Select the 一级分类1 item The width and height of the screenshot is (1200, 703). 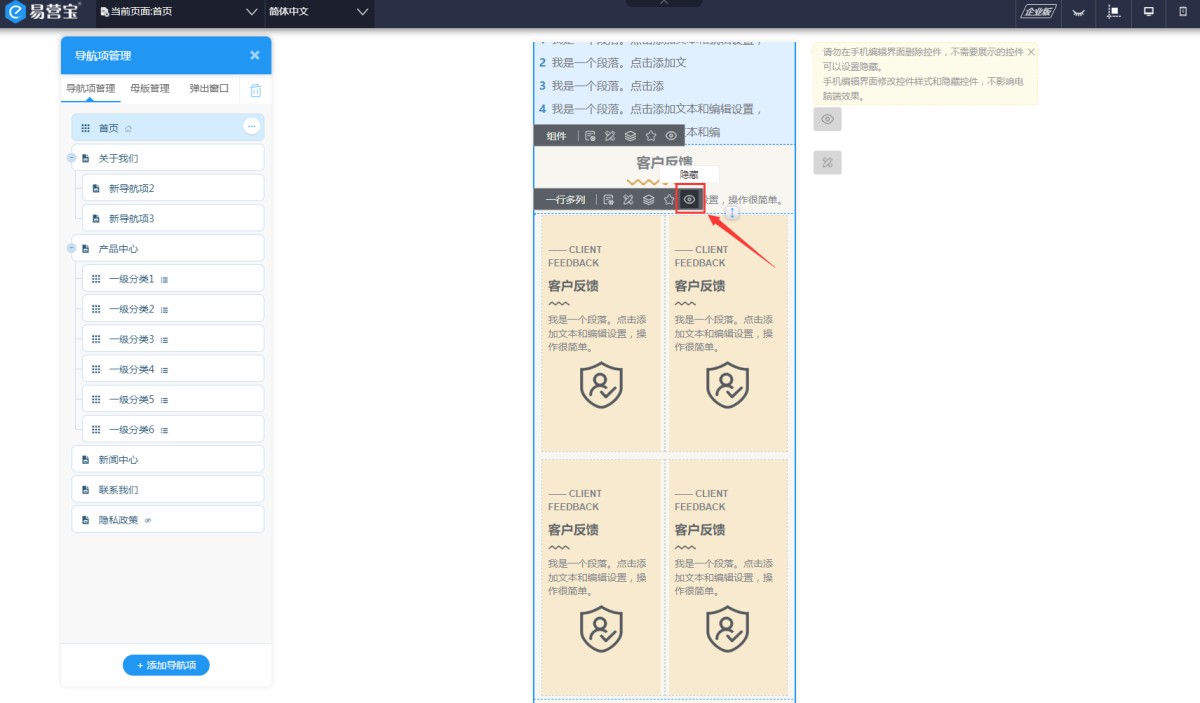173,279
